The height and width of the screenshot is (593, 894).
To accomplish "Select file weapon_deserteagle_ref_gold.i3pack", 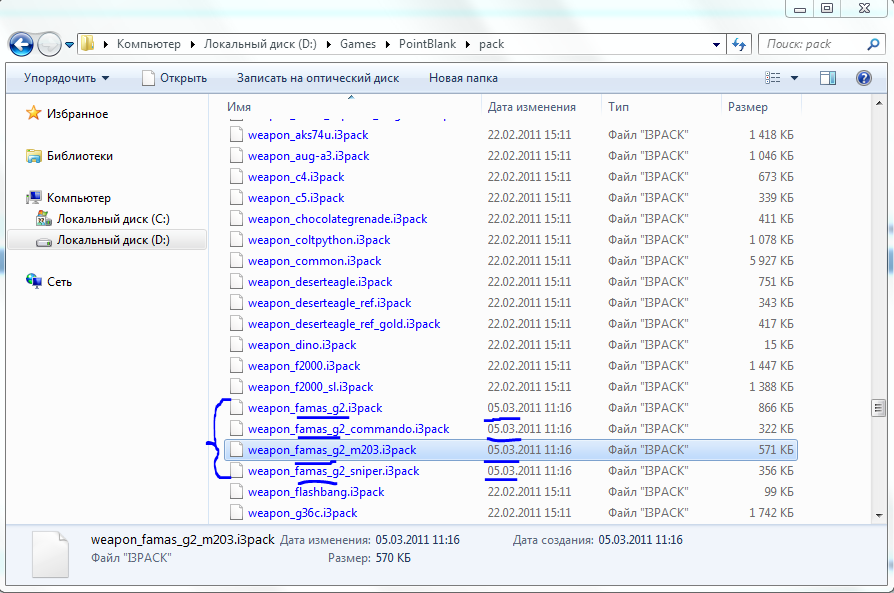I will tap(344, 324).
